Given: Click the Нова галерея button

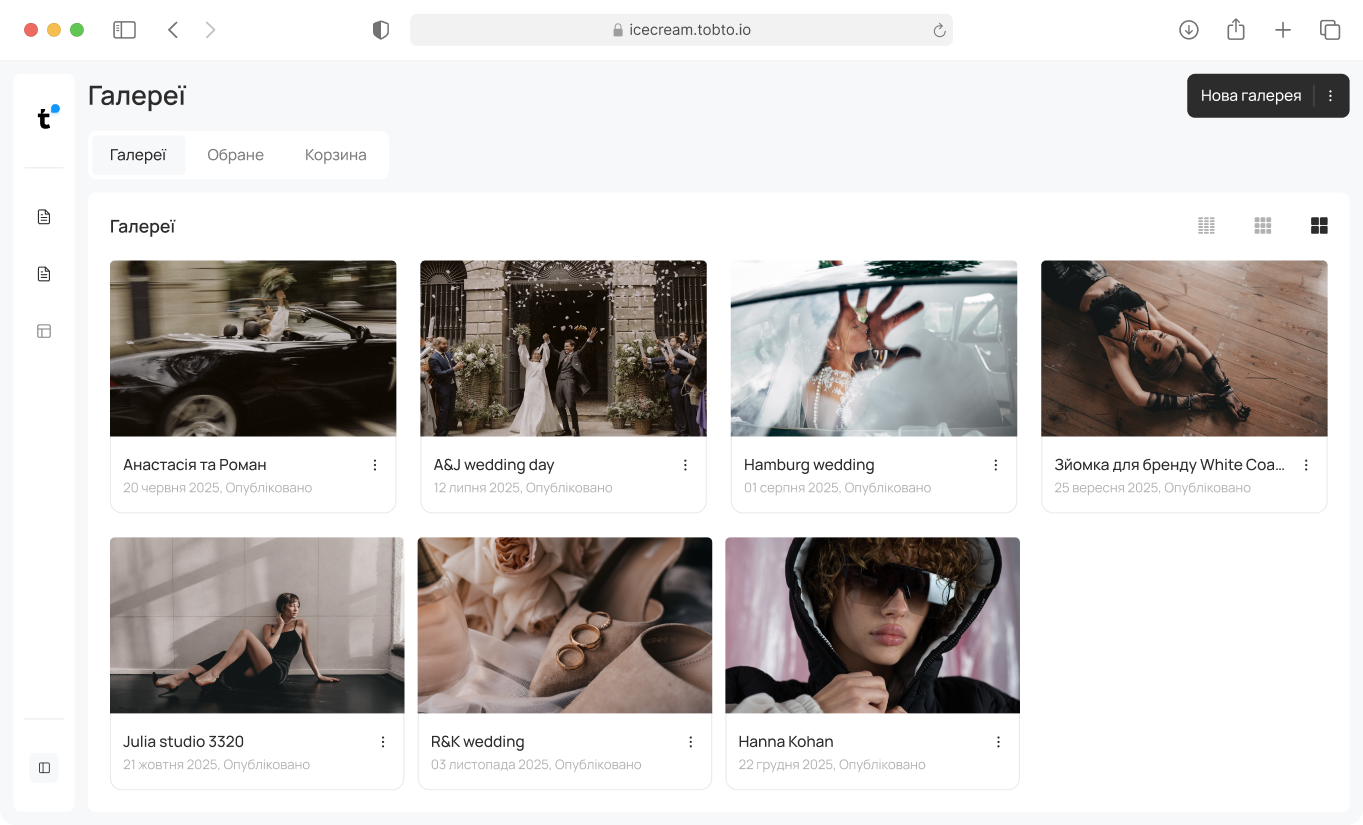Looking at the screenshot, I should click(1250, 96).
